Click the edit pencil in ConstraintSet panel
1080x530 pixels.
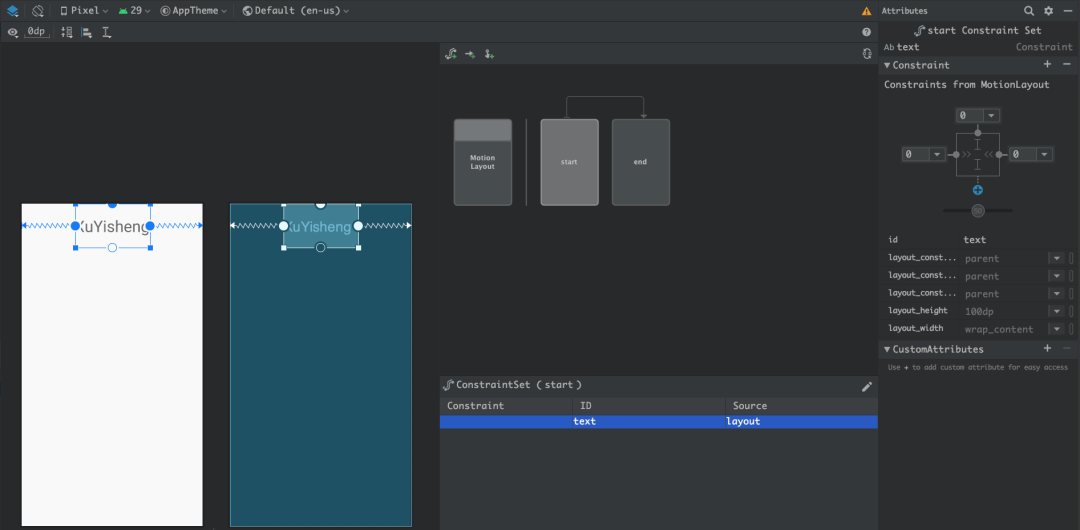tap(867, 386)
